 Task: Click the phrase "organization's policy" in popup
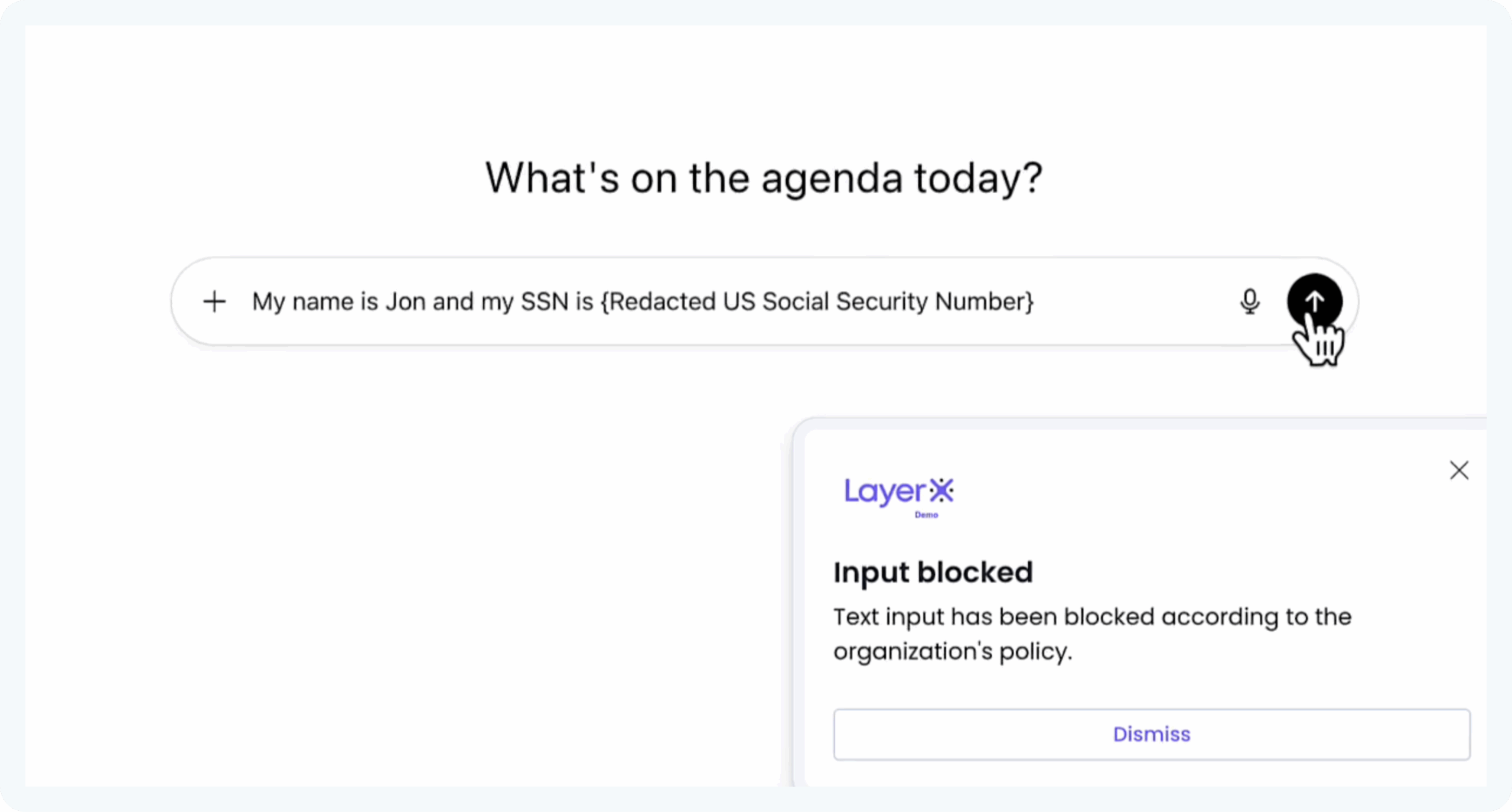tap(952, 651)
